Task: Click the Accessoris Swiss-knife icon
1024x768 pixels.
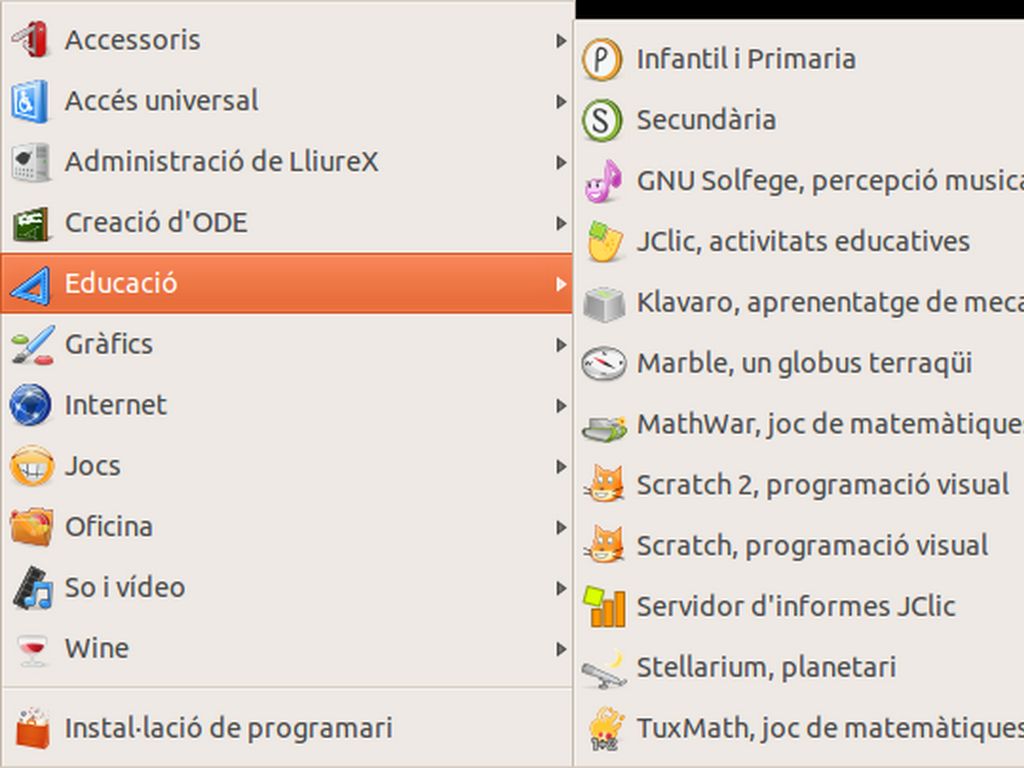Action: click(30, 40)
